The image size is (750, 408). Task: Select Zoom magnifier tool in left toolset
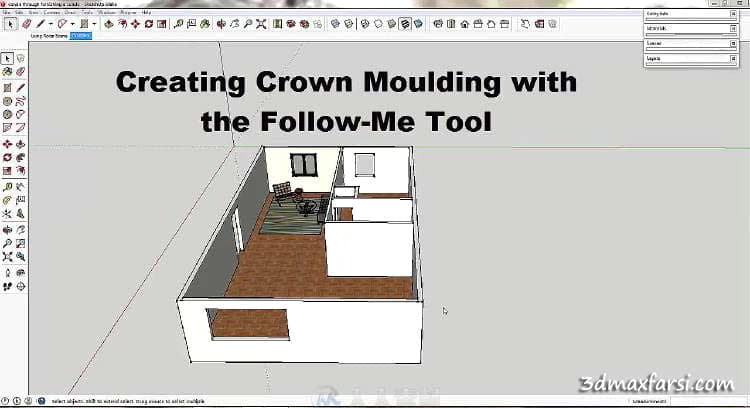(x=7, y=243)
